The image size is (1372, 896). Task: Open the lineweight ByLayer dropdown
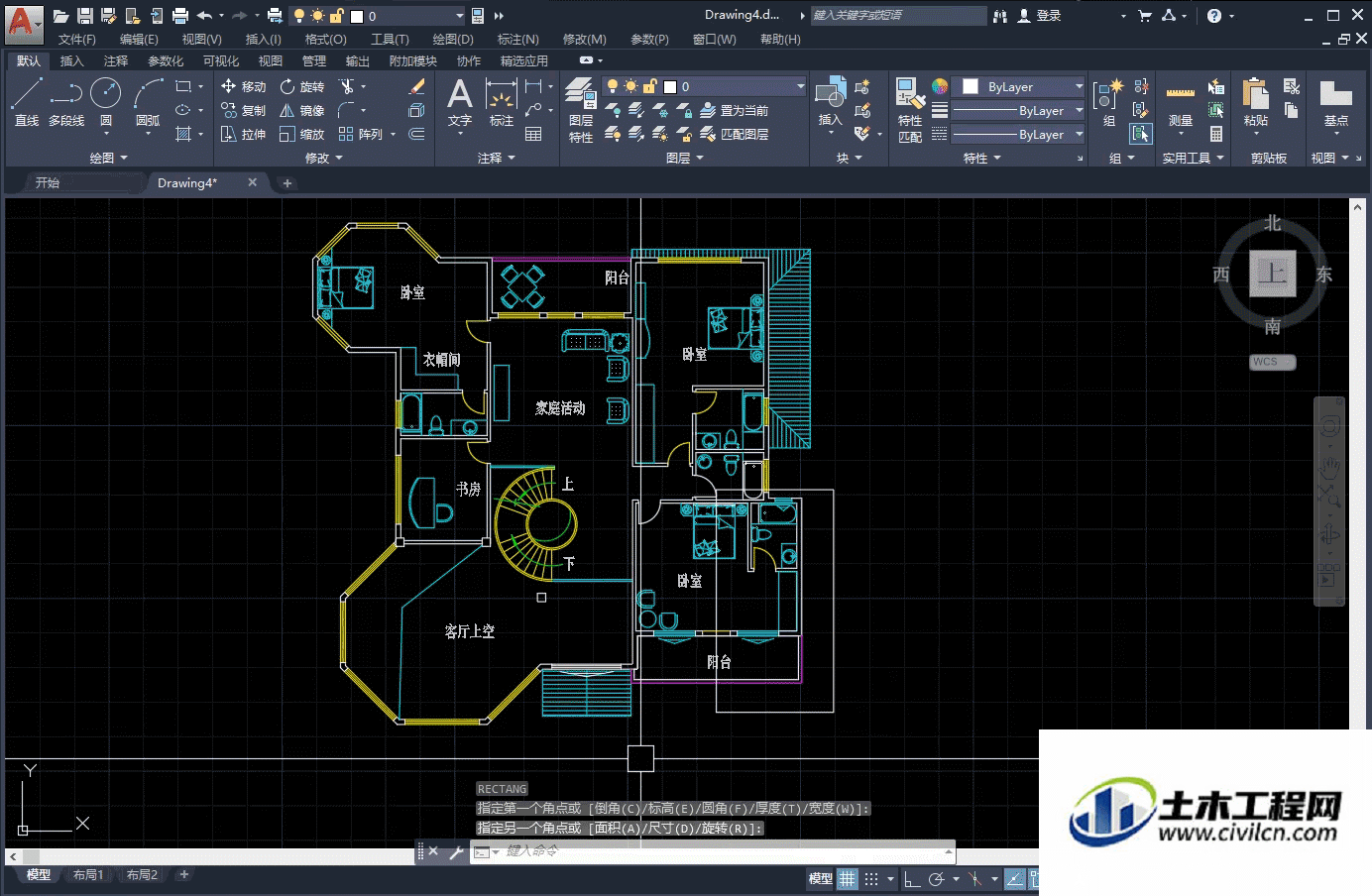(x=1080, y=110)
